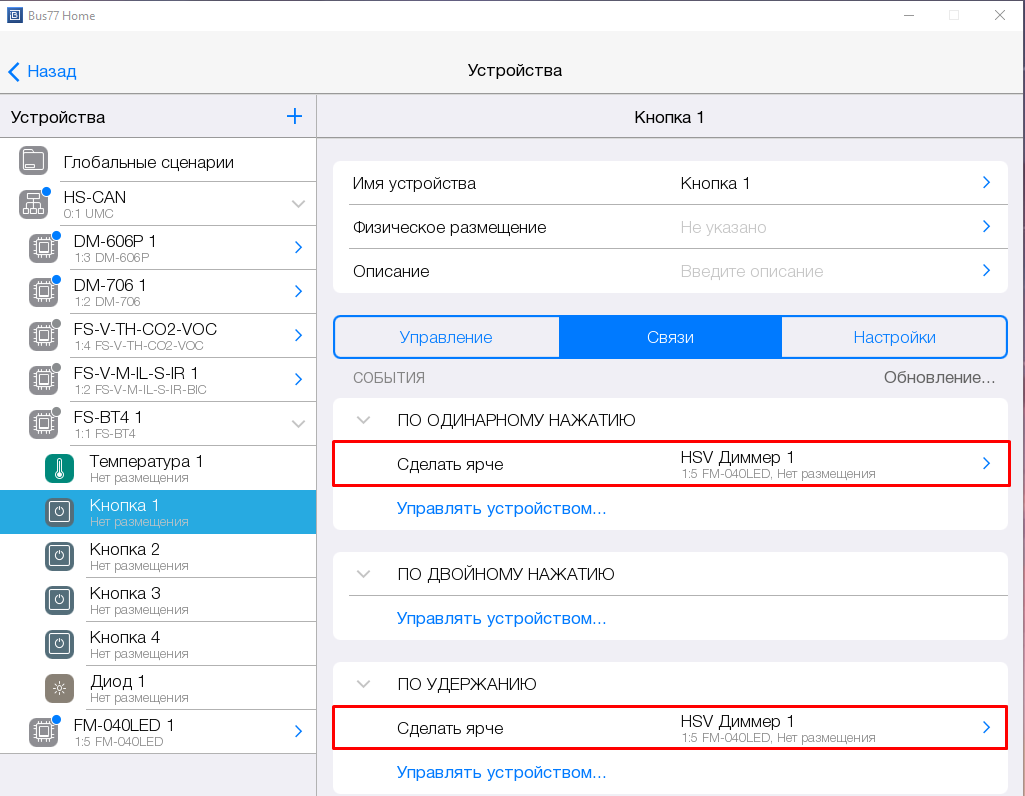Click the Кнопка 2 power icon
The image size is (1025, 796).
59,556
